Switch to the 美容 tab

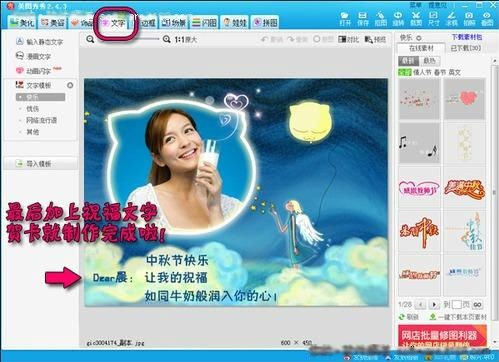tap(52, 22)
